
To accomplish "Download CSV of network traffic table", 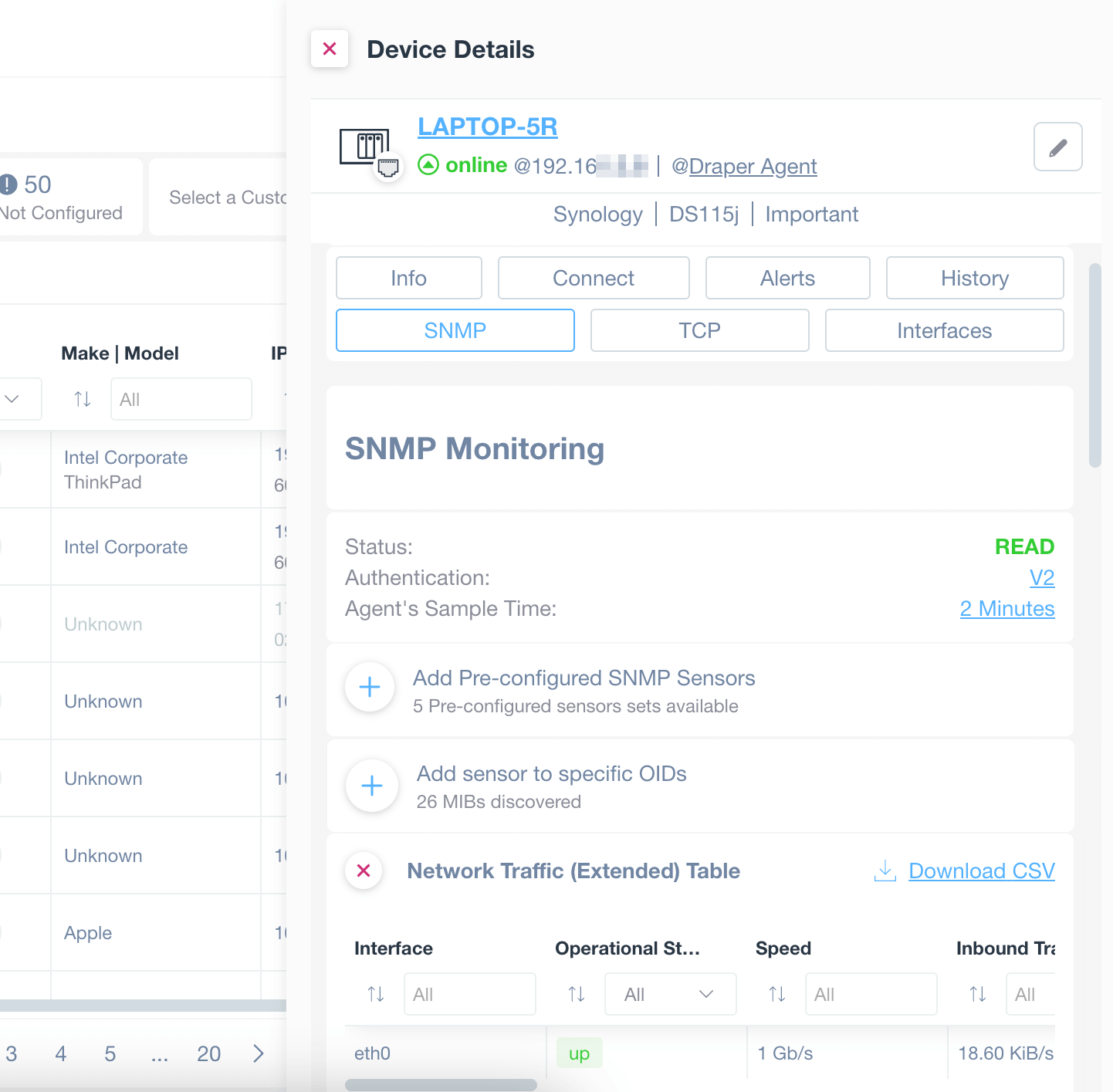I will click(x=982, y=871).
